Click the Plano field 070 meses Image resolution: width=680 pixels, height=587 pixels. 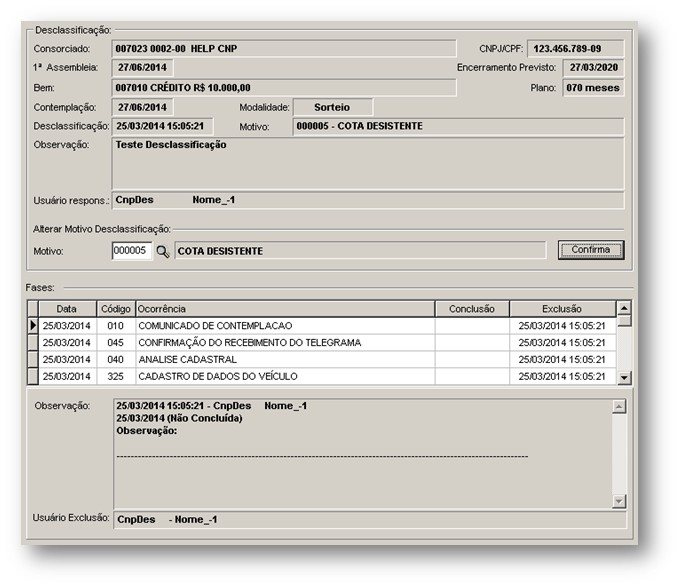(593, 88)
